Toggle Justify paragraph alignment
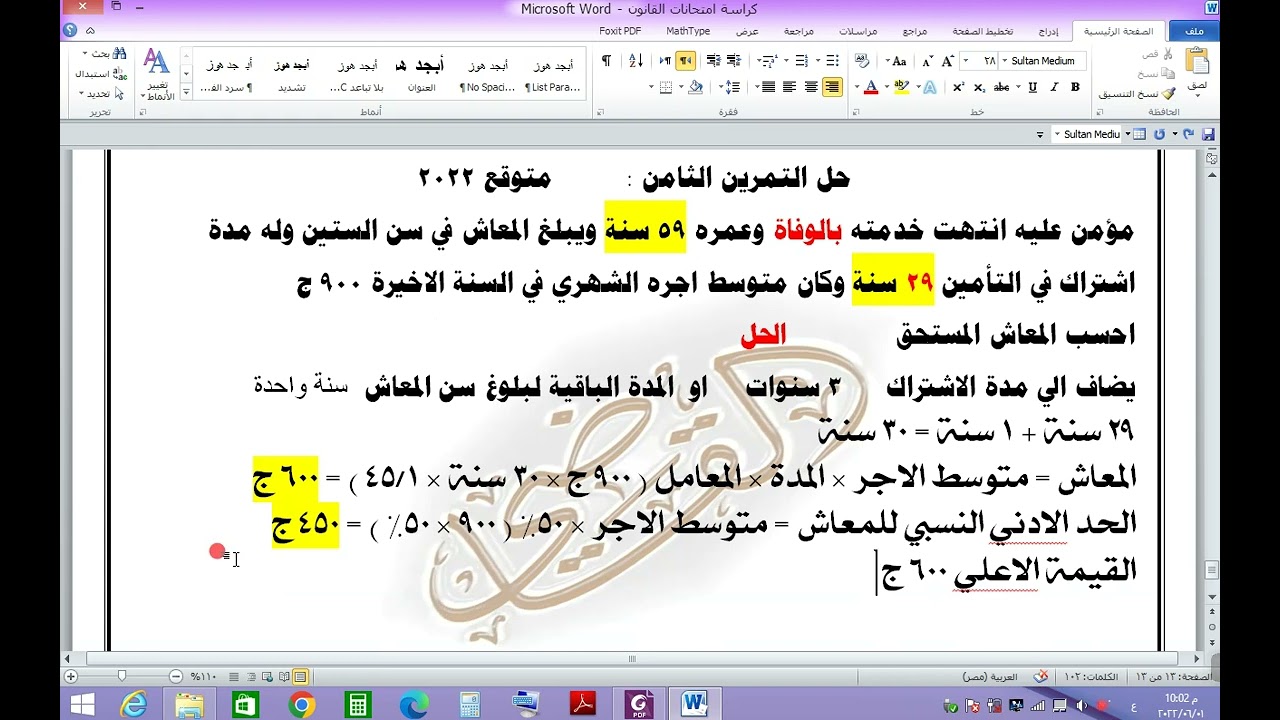Screen dimensions: 1280x720 click(x=769, y=87)
